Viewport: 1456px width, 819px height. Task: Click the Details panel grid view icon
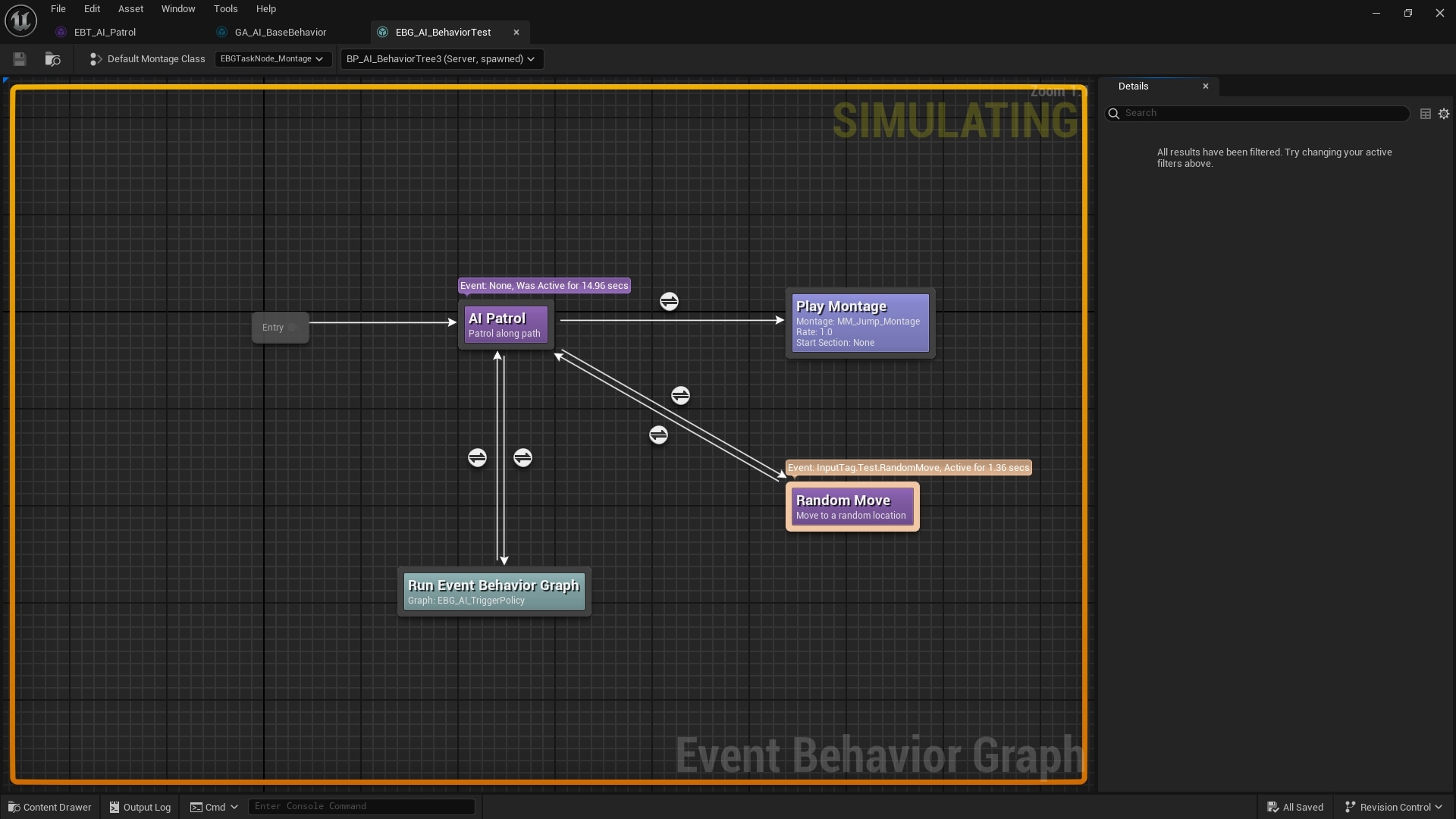click(1426, 113)
